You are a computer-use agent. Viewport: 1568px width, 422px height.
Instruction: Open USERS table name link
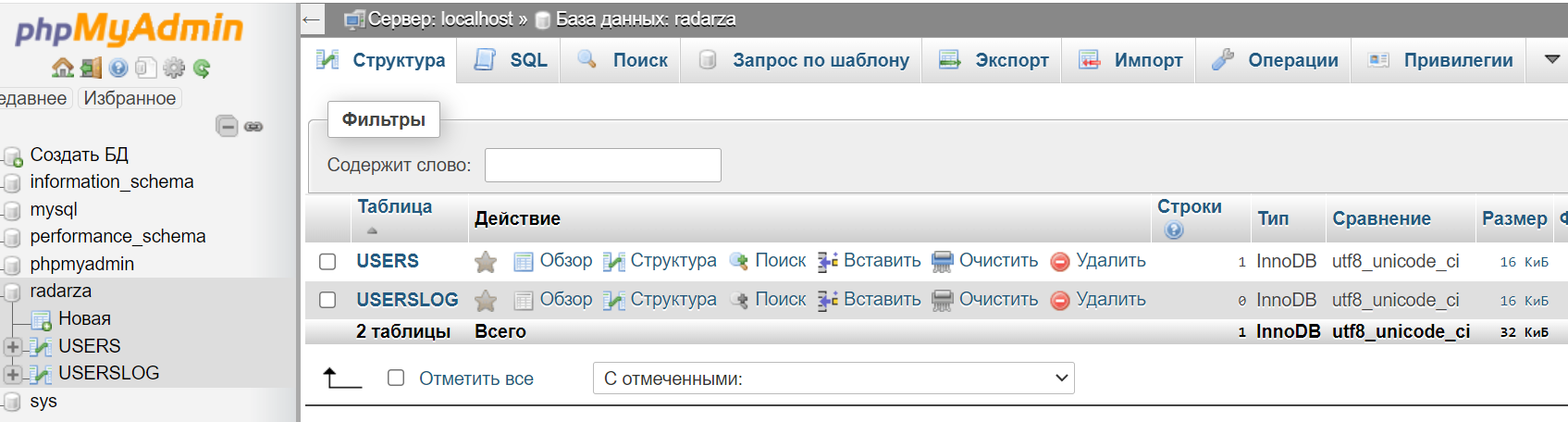[388, 262]
